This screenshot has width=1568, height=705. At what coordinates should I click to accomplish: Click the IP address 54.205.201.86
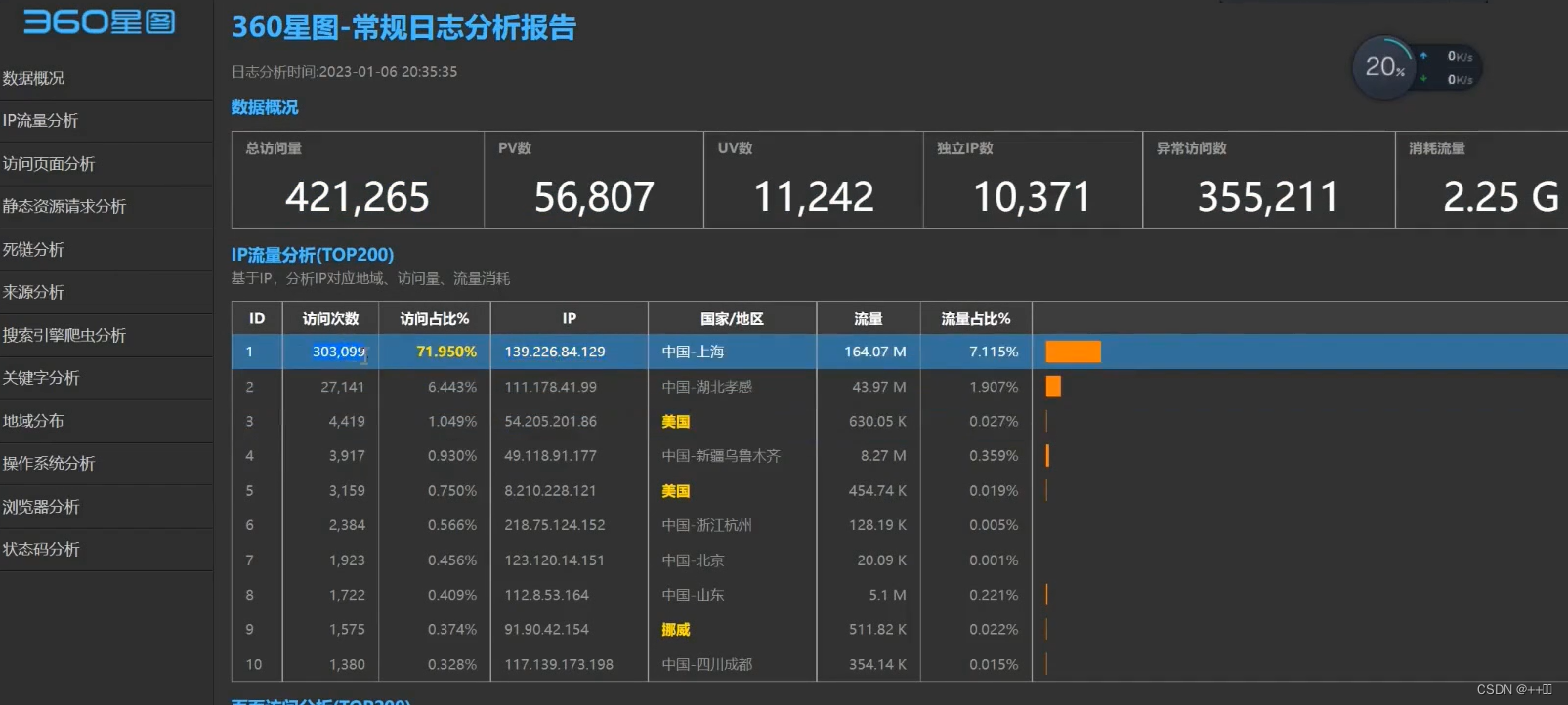click(550, 422)
